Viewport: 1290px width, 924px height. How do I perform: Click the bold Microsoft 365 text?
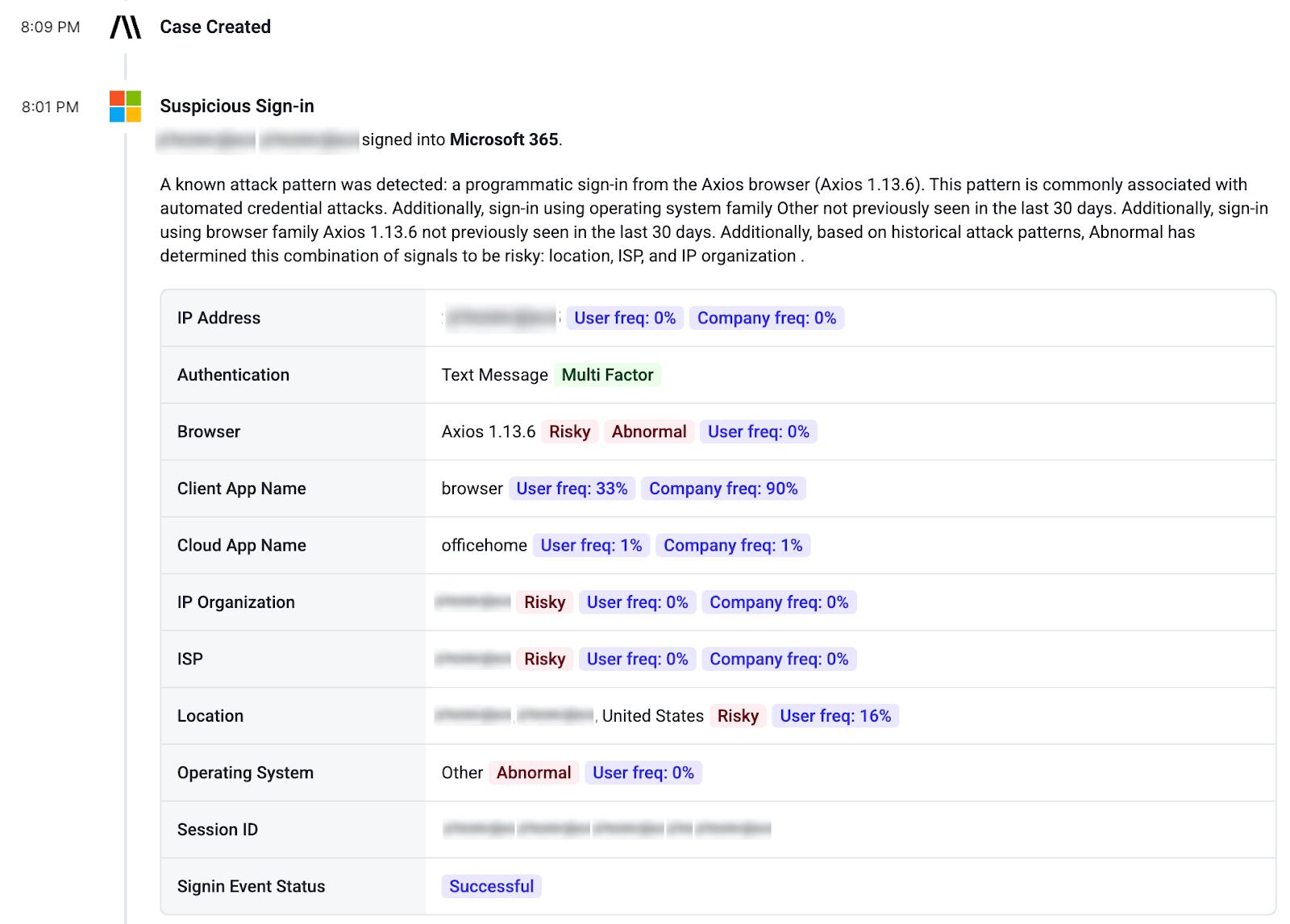pos(504,139)
